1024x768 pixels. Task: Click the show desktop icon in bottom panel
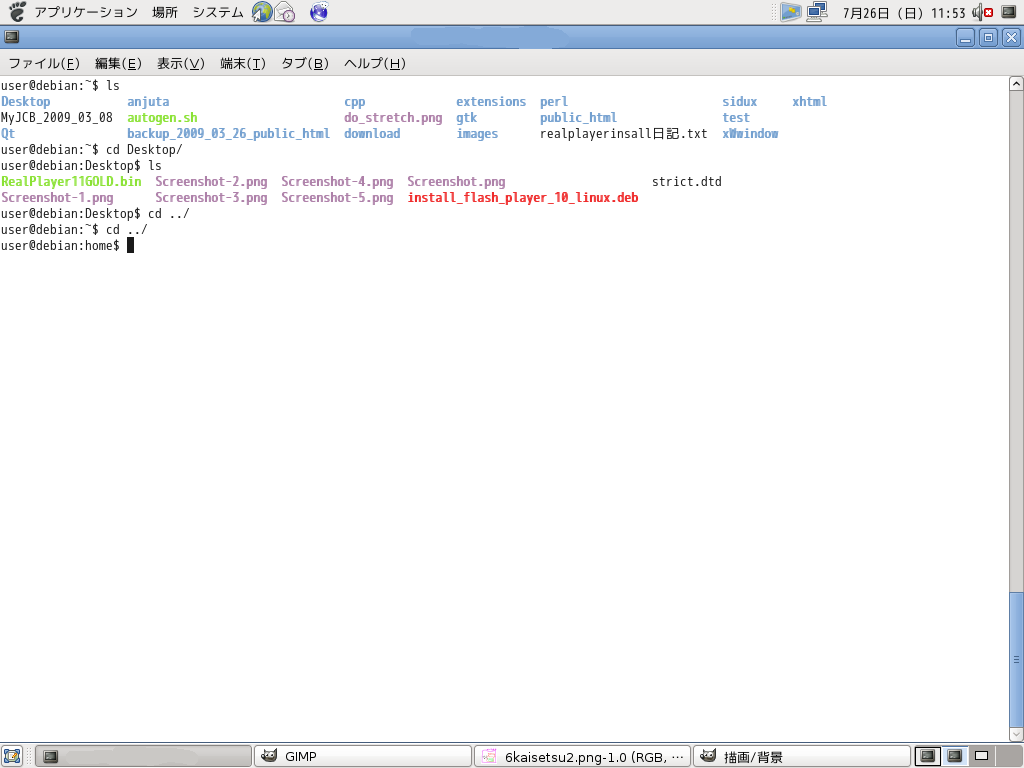pyautogui.click(x=12, y=756)
